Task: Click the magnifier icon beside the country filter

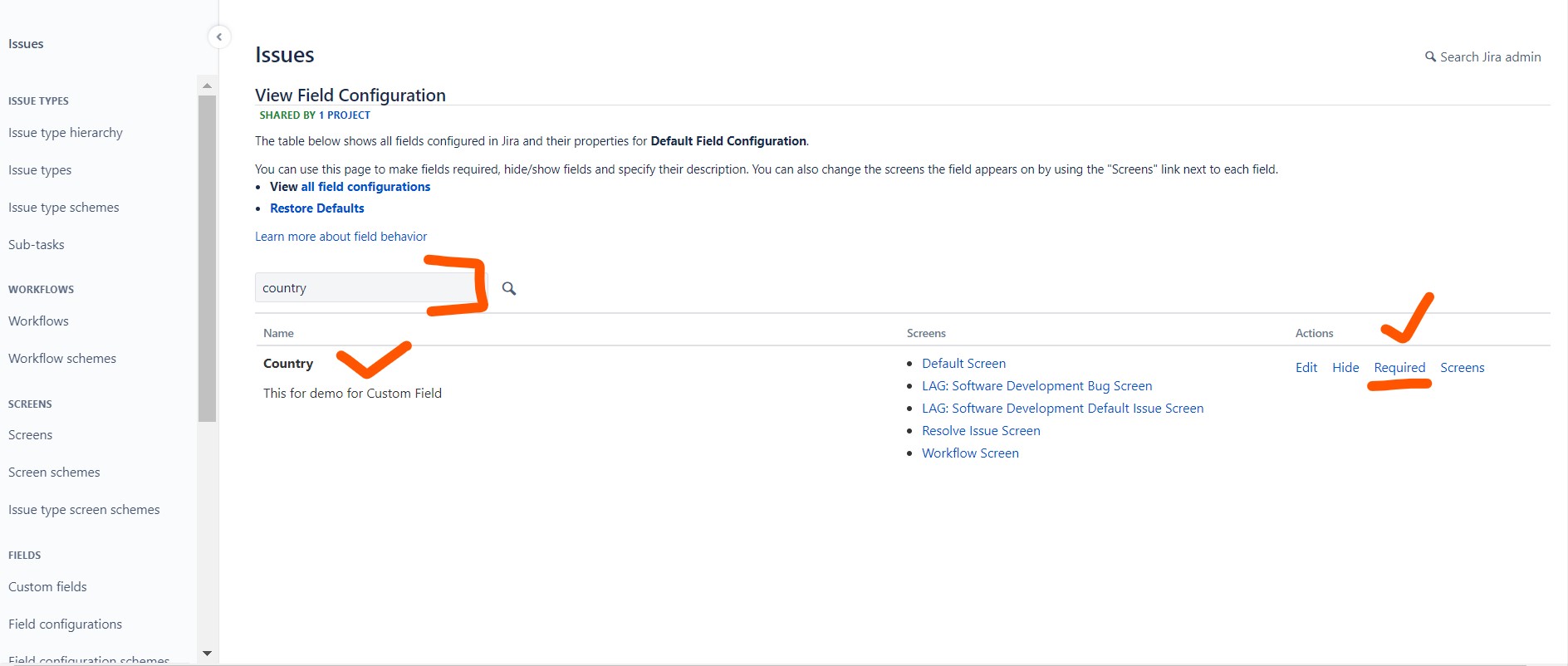Action: point(509,288)
